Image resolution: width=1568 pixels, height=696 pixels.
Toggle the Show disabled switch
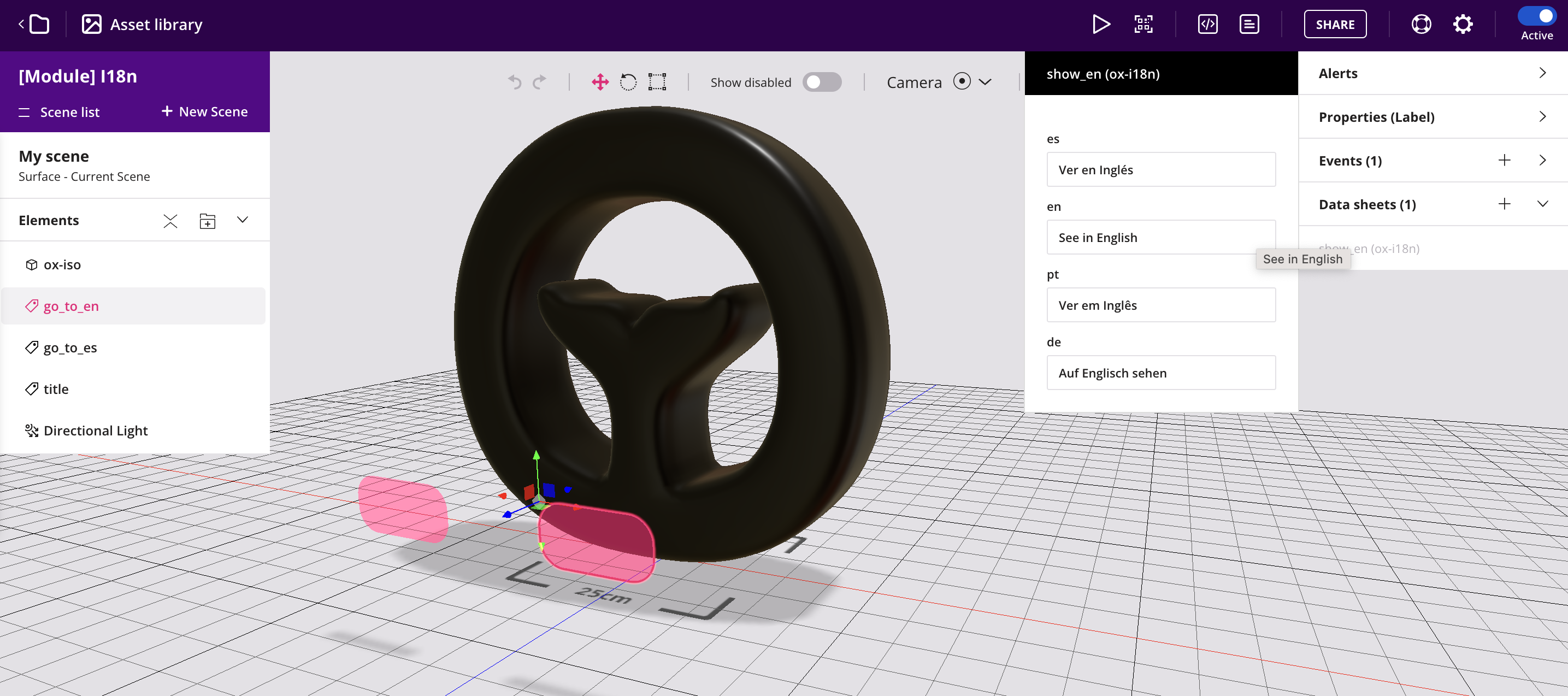point(821,82)
